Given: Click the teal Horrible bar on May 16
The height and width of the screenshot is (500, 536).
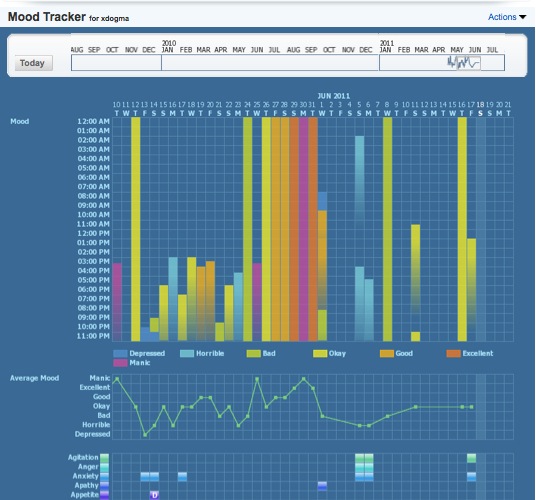Looking at the screenshot, I should click(173, 299).
